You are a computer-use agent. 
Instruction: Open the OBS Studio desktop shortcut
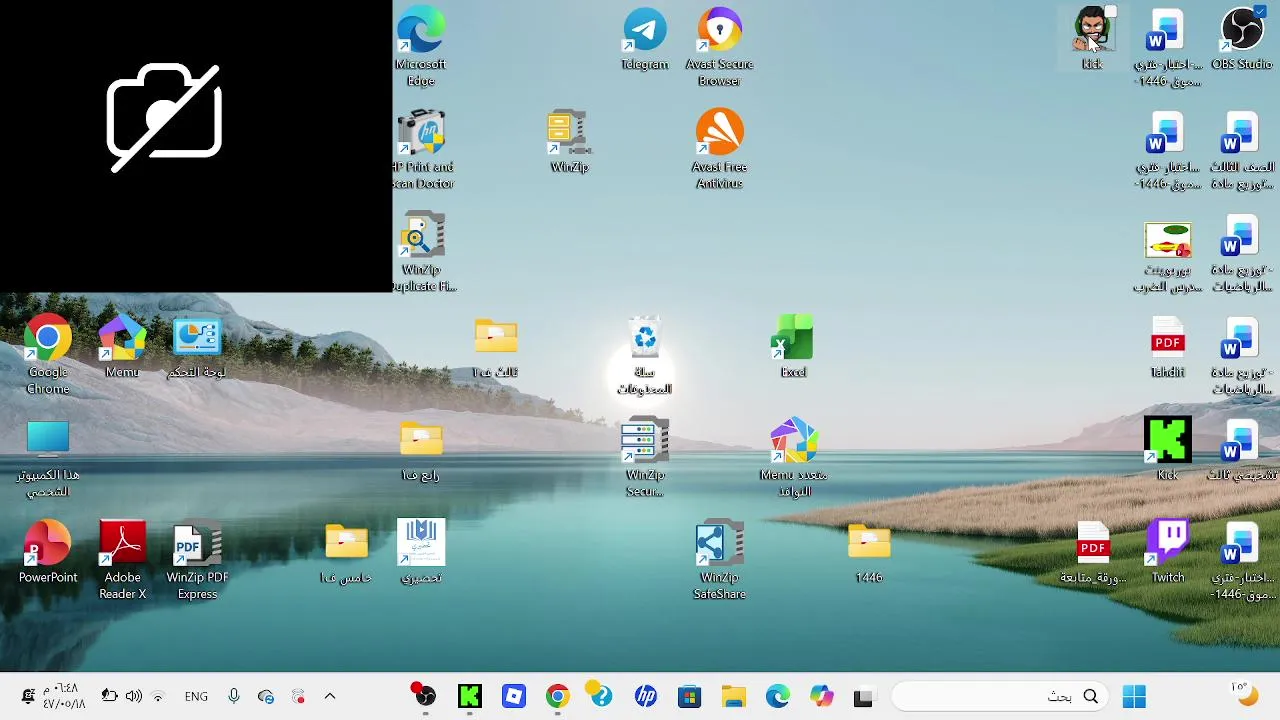click(x=1242, y=38)
